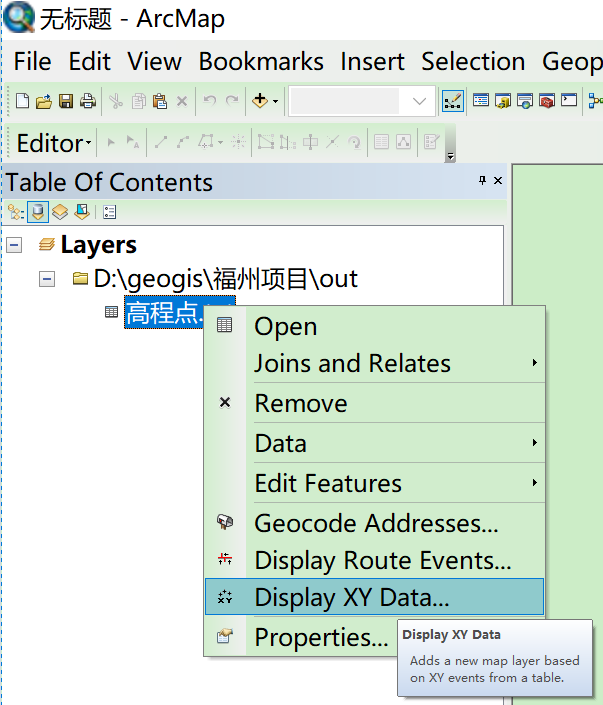Switch to List By Drawing Order
This screenshot has width=603, height=705.
(16, 212)
